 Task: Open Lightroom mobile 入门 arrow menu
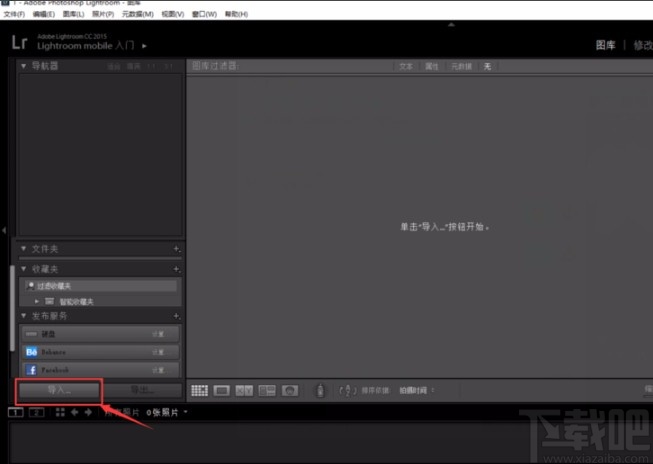pos(145,46)
